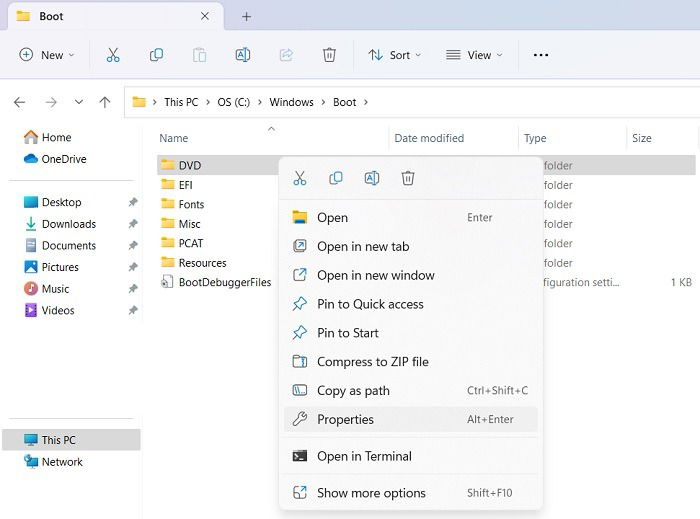Click the Rename icon in the context menu
Screen dimensions: 700x519
pos(372,178)
